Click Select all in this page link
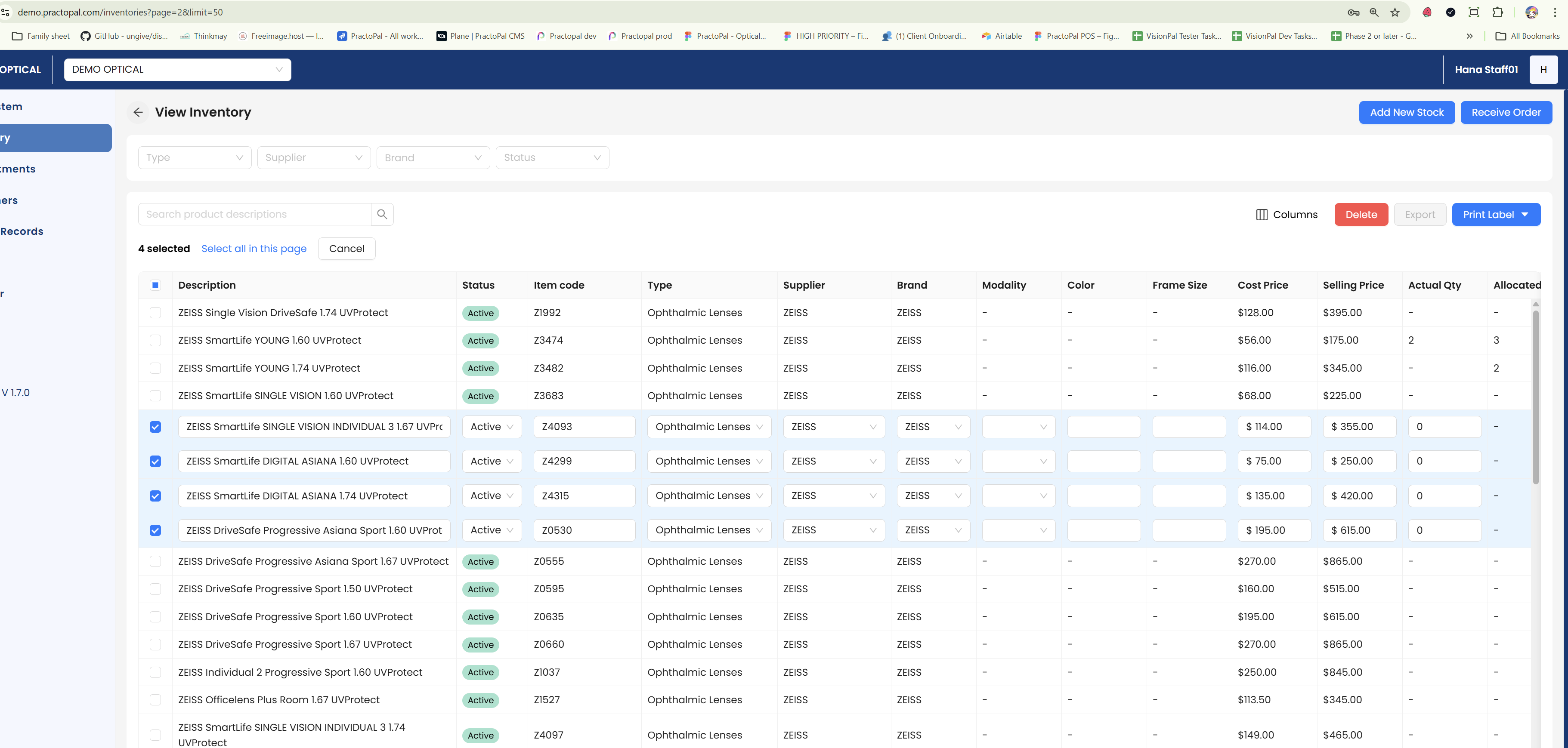The image size is (1568, 748). coord(254,249)
